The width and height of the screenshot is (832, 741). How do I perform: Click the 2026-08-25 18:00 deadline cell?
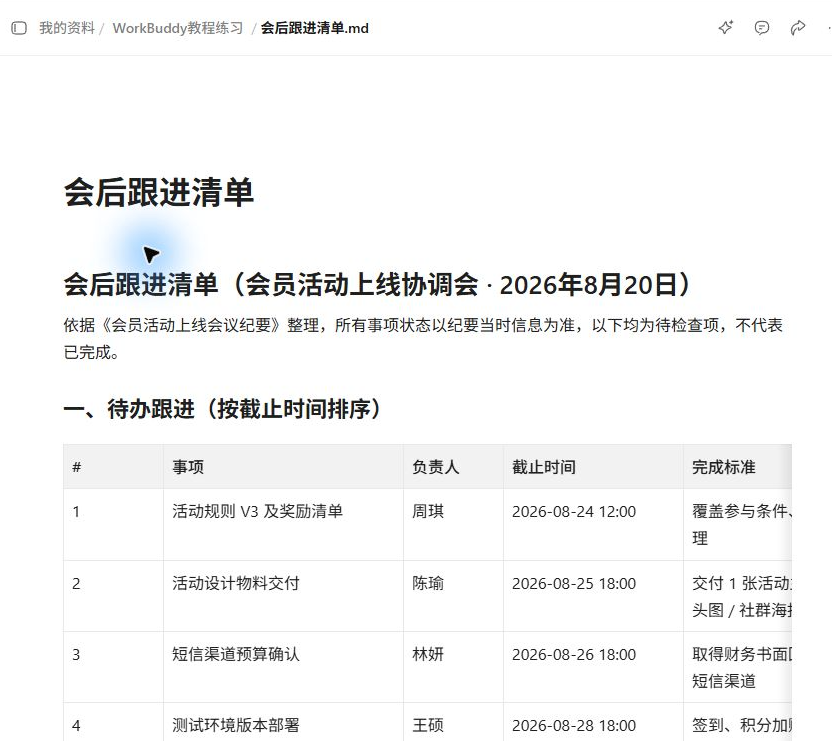pyautogui.click(x=593, y=596)
